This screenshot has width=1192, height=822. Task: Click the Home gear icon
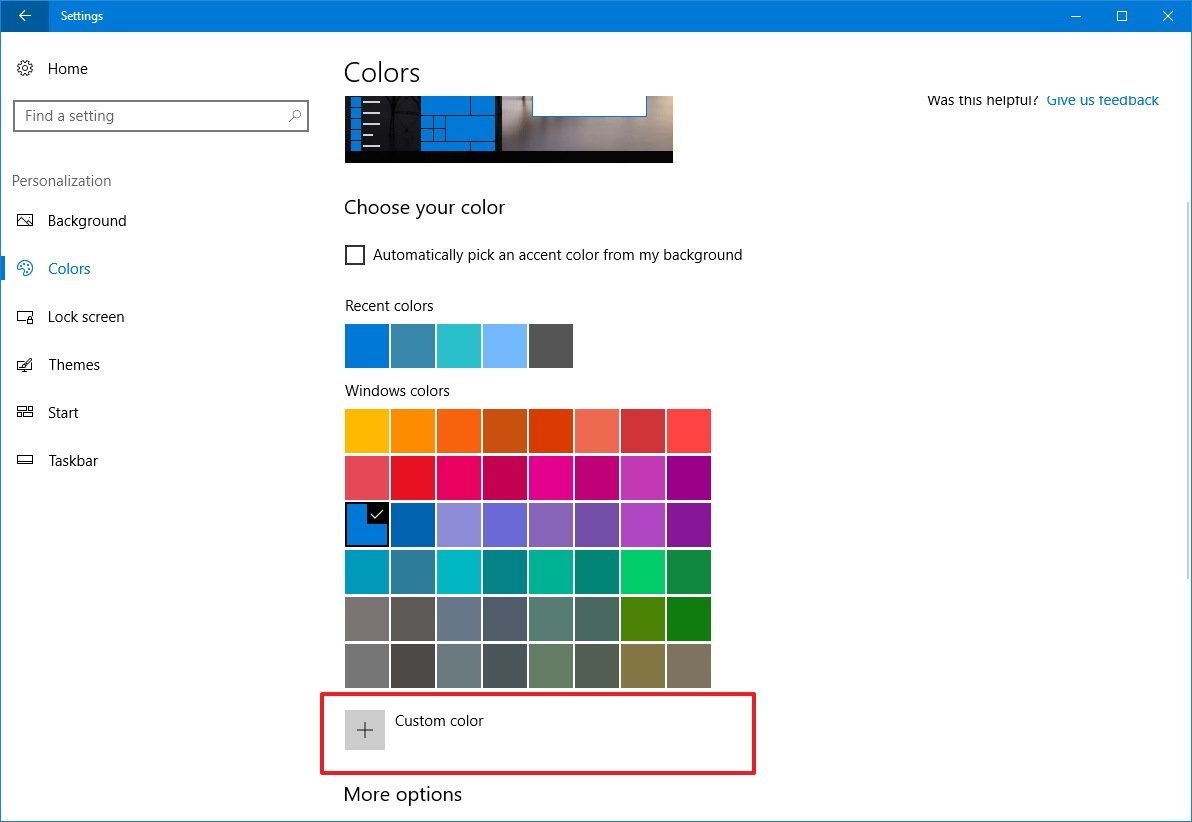(x=25, y=67)
